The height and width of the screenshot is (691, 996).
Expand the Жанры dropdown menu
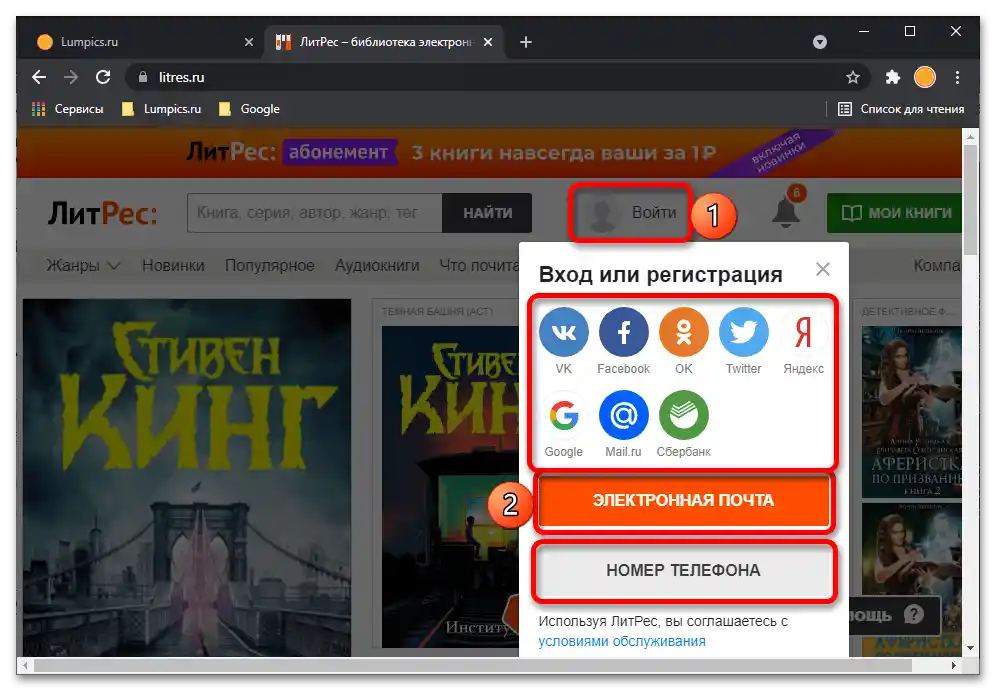(x=83, y=265)
